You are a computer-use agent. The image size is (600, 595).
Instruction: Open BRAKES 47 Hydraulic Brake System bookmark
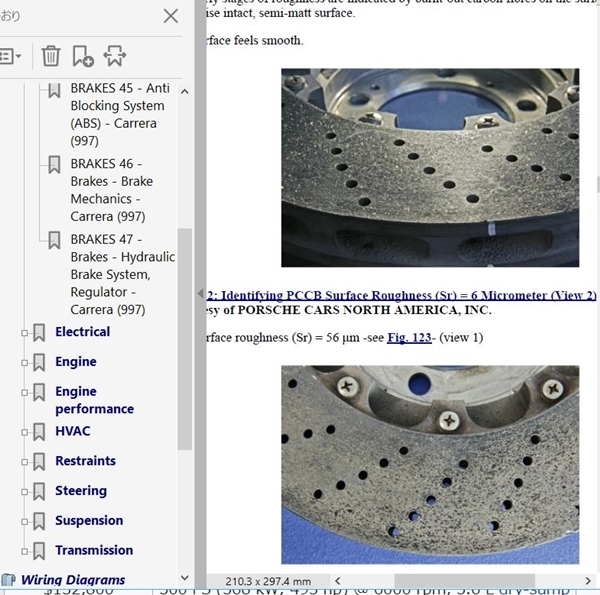point(122,274)
